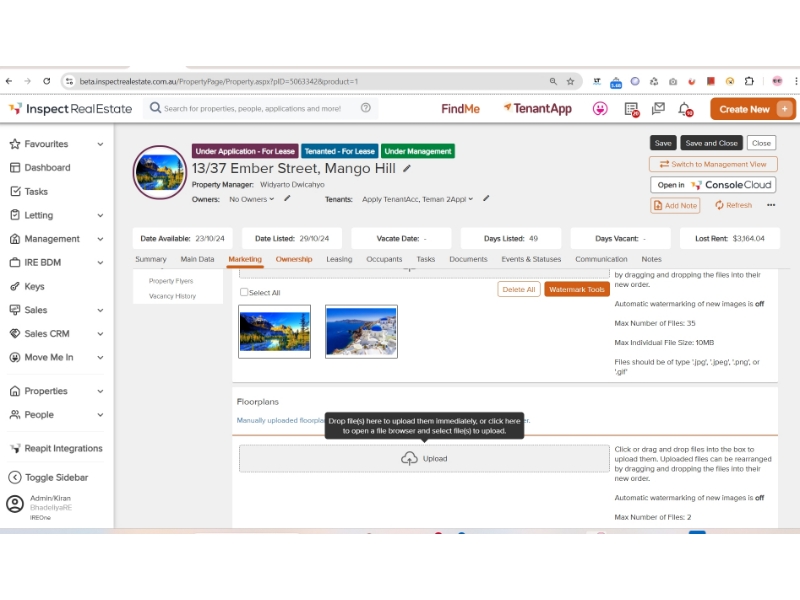Screen dimensions: 800x600
Task: Click the Save and Close button
Action: click(712, 143)
